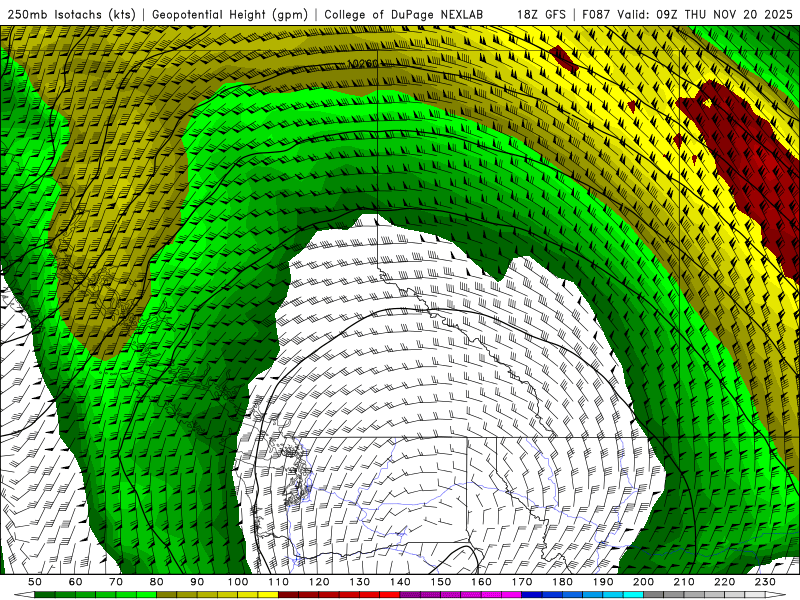Screen dimensions: 800x600
Task: Click the legend value '230'
Action: tap(765, 582)
